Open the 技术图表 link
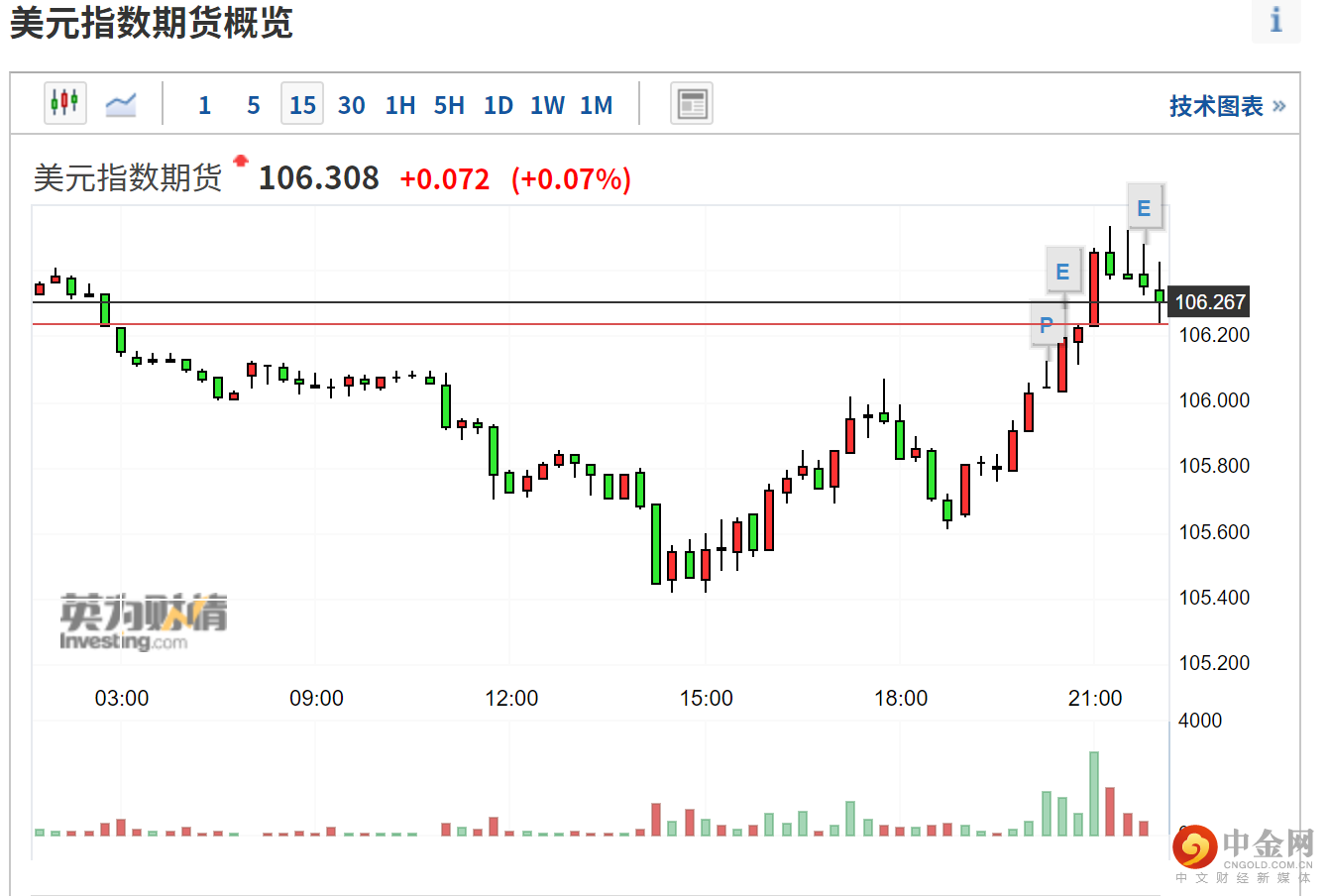Viewport: 1328px width, 896px height. [1227, 106]
